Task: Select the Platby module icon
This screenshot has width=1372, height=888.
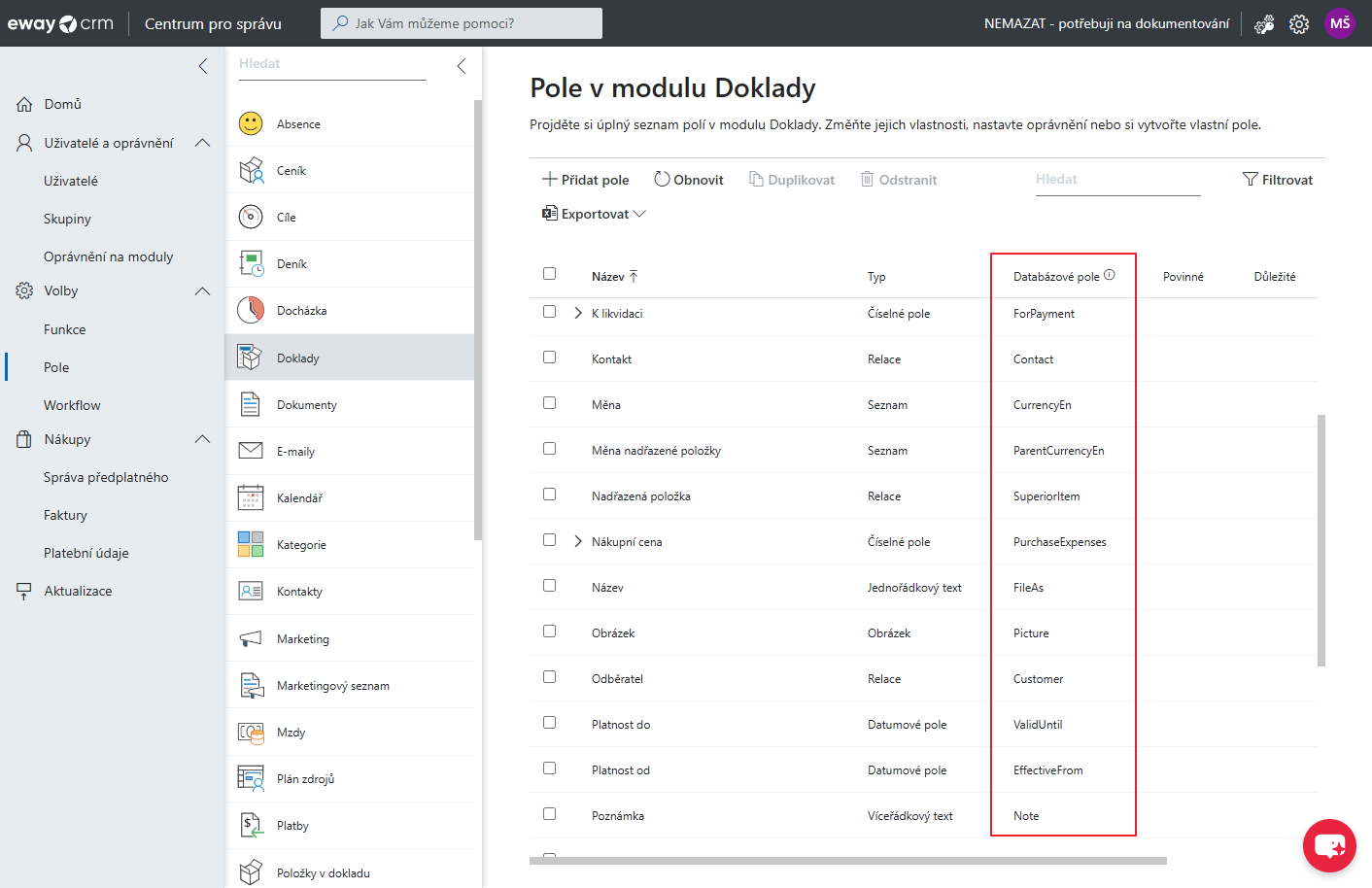Action: click(x=251, y=825)
